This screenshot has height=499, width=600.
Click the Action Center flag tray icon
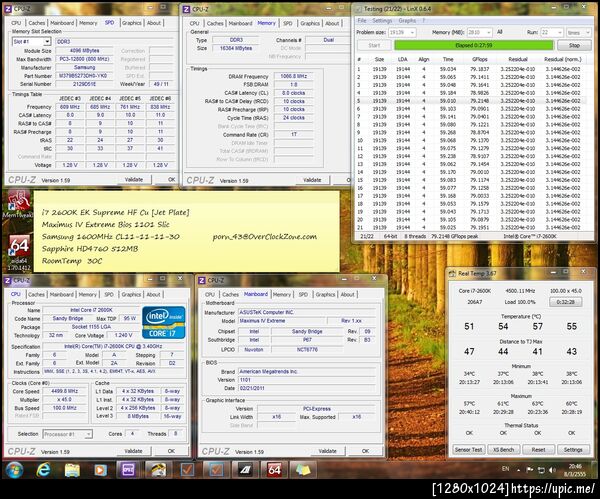pyautogui.click(x=530, y=470)
